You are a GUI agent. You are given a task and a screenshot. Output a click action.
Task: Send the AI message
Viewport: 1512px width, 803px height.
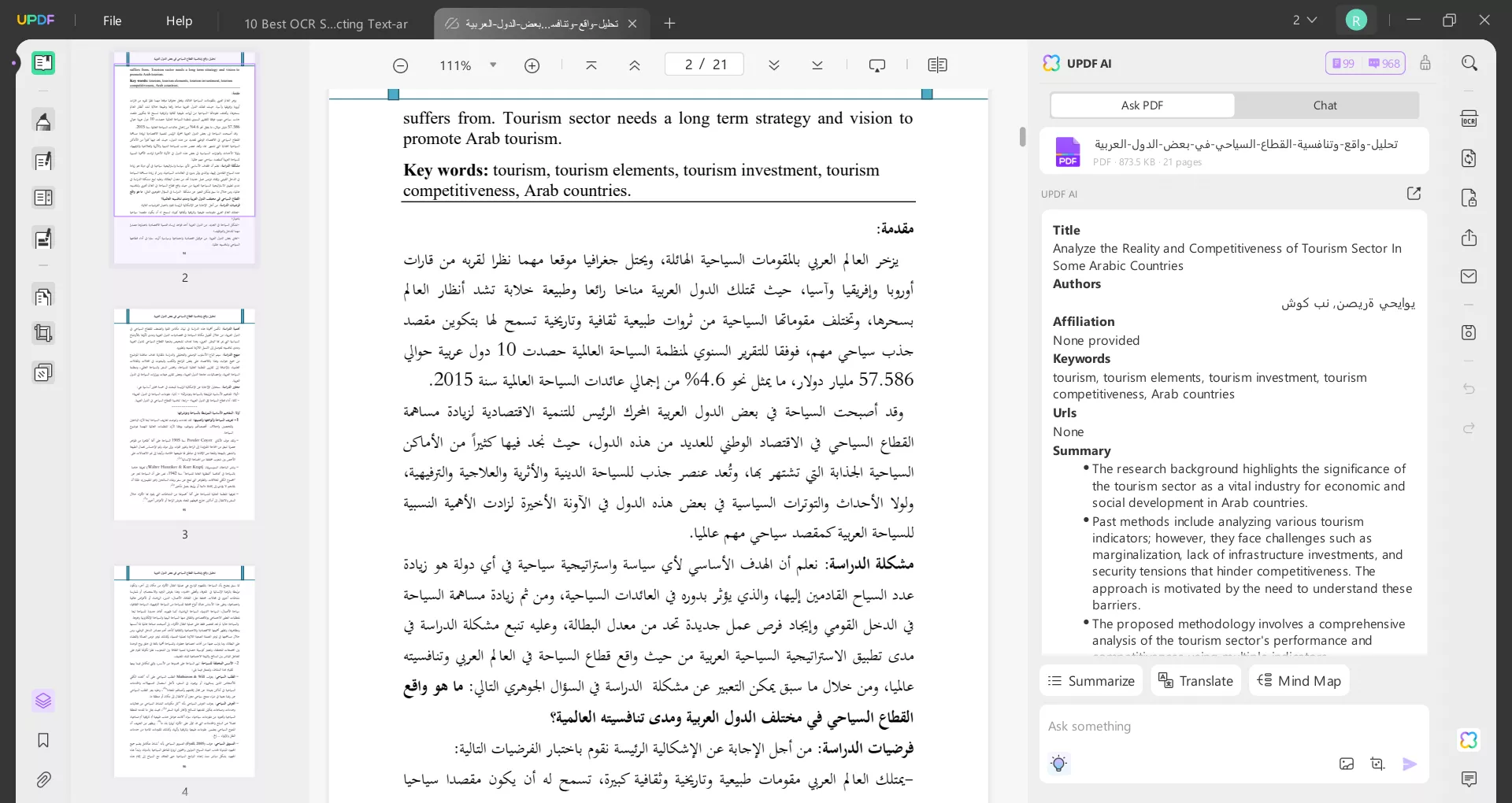tap(1410, 764)
